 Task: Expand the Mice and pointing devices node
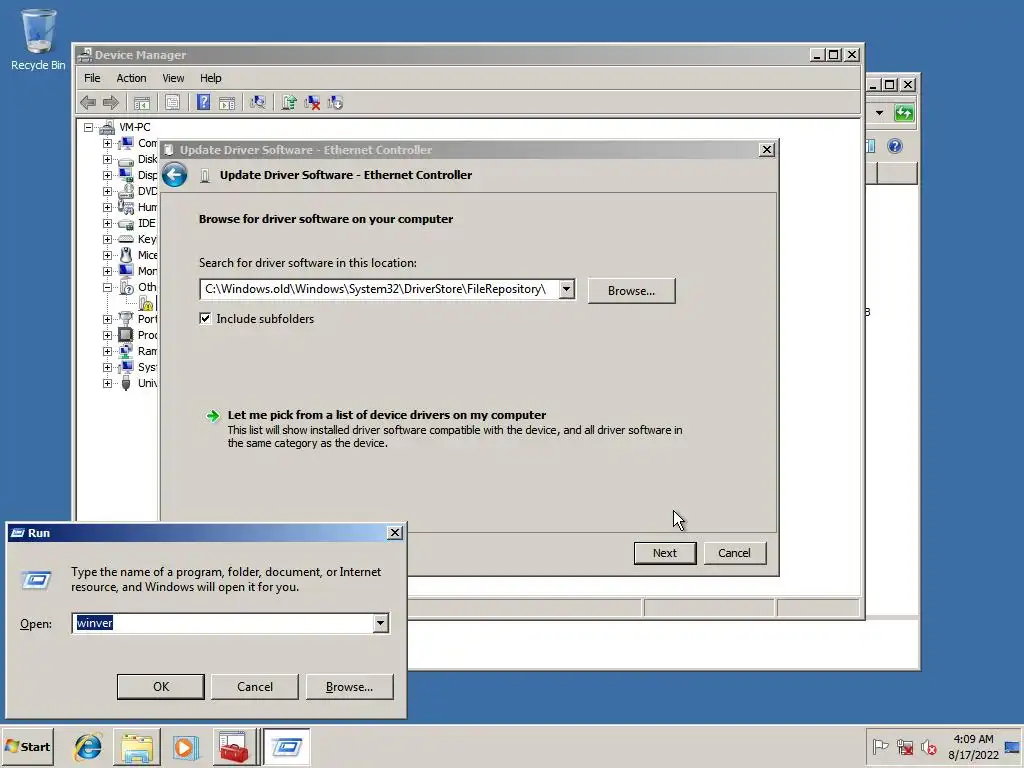pyautogui.click(x=107, y=255)
